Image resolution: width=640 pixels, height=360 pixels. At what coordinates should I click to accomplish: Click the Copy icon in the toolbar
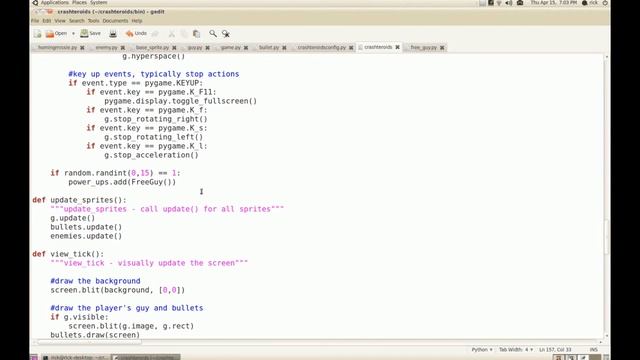pos(184,33)
